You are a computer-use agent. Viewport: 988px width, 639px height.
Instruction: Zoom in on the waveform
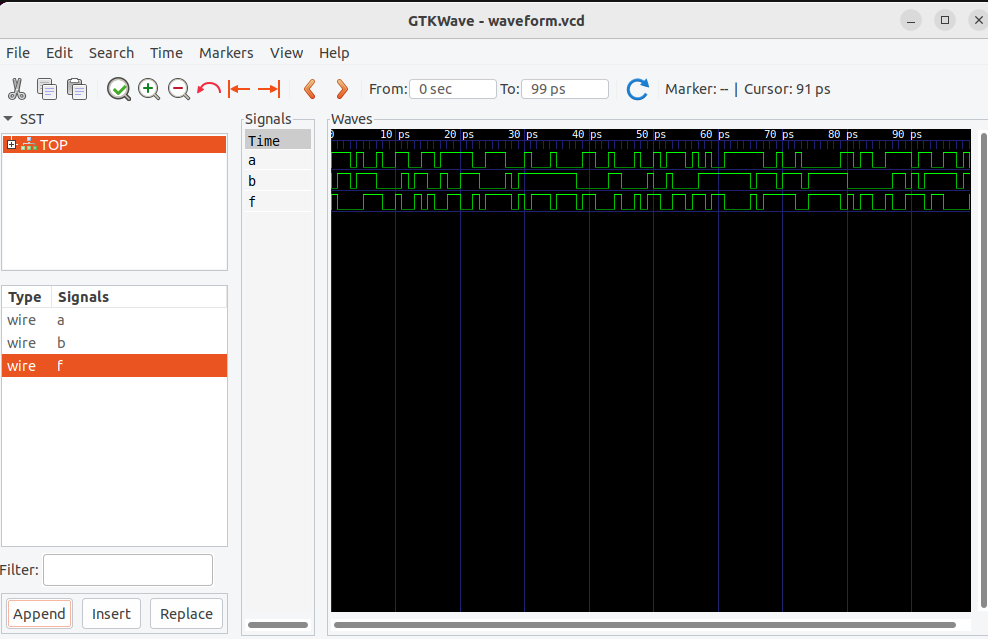(149, 88)
